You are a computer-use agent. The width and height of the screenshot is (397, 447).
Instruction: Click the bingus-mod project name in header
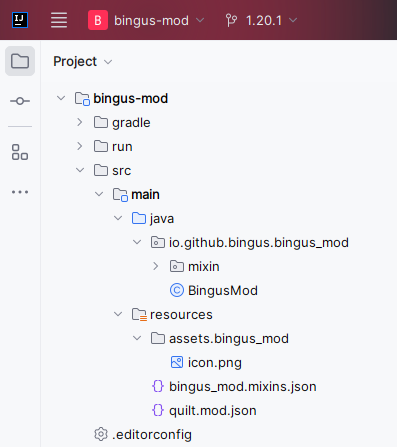coord(151,21)
